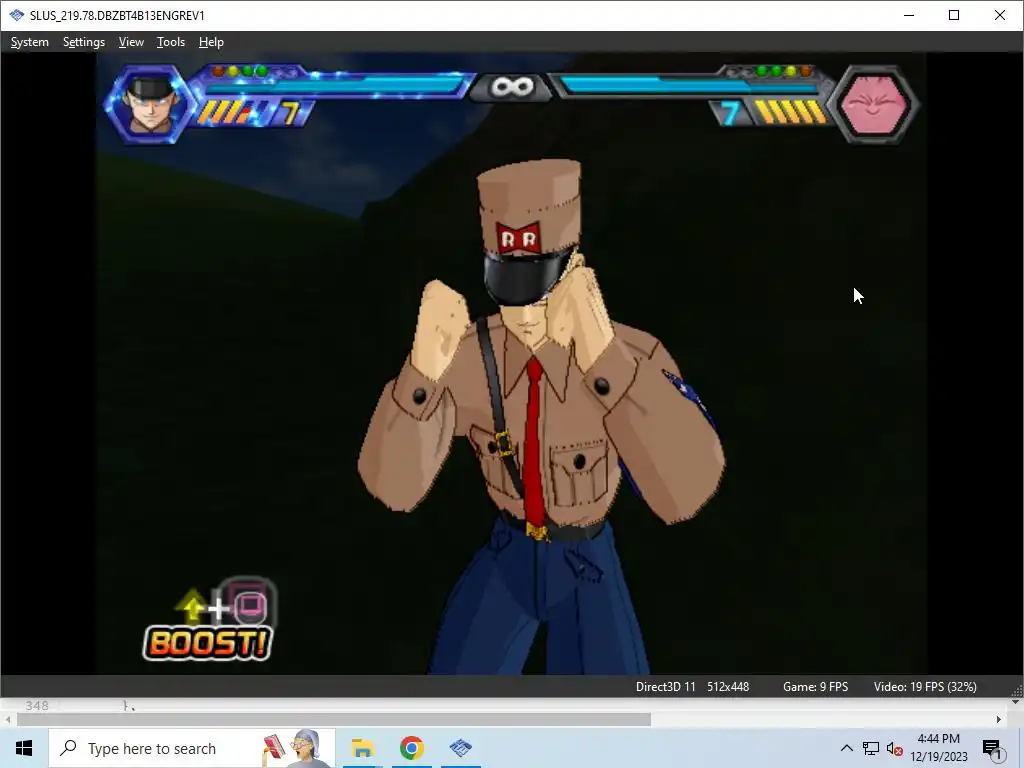
Task: Click the Game: 9 FPS status
Action: pos(815,686)
